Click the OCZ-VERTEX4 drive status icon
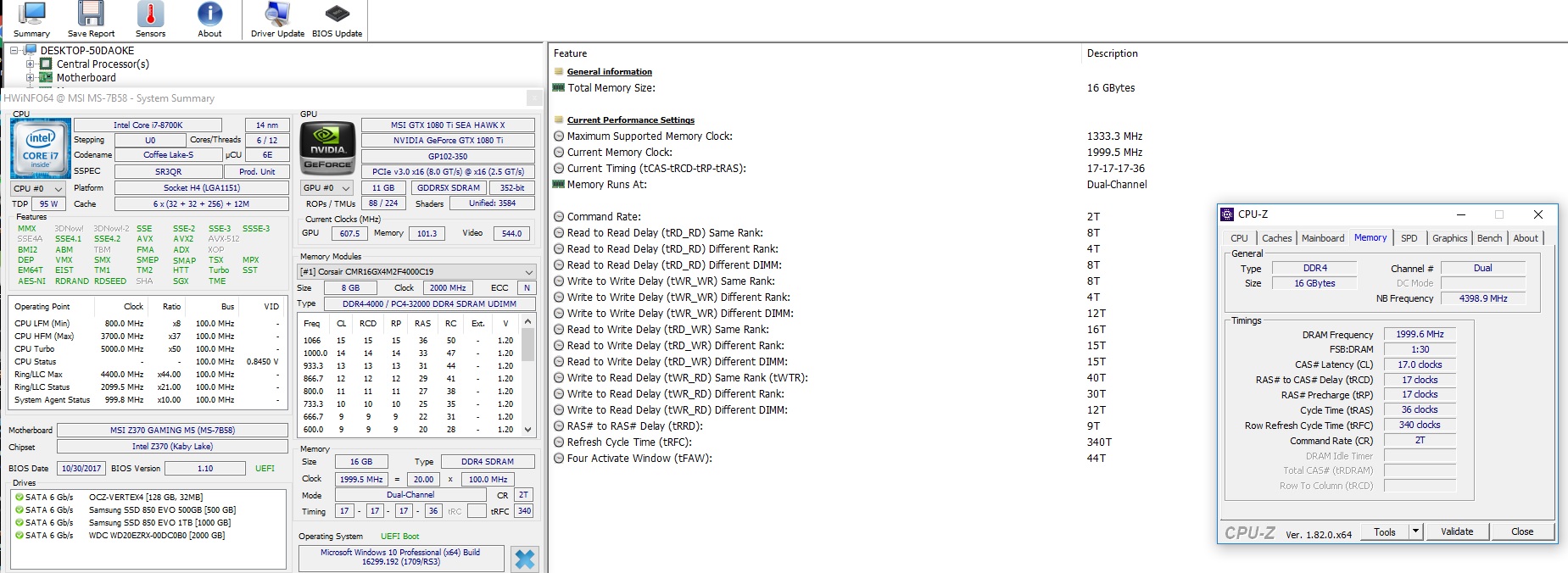 click(20, 498)
